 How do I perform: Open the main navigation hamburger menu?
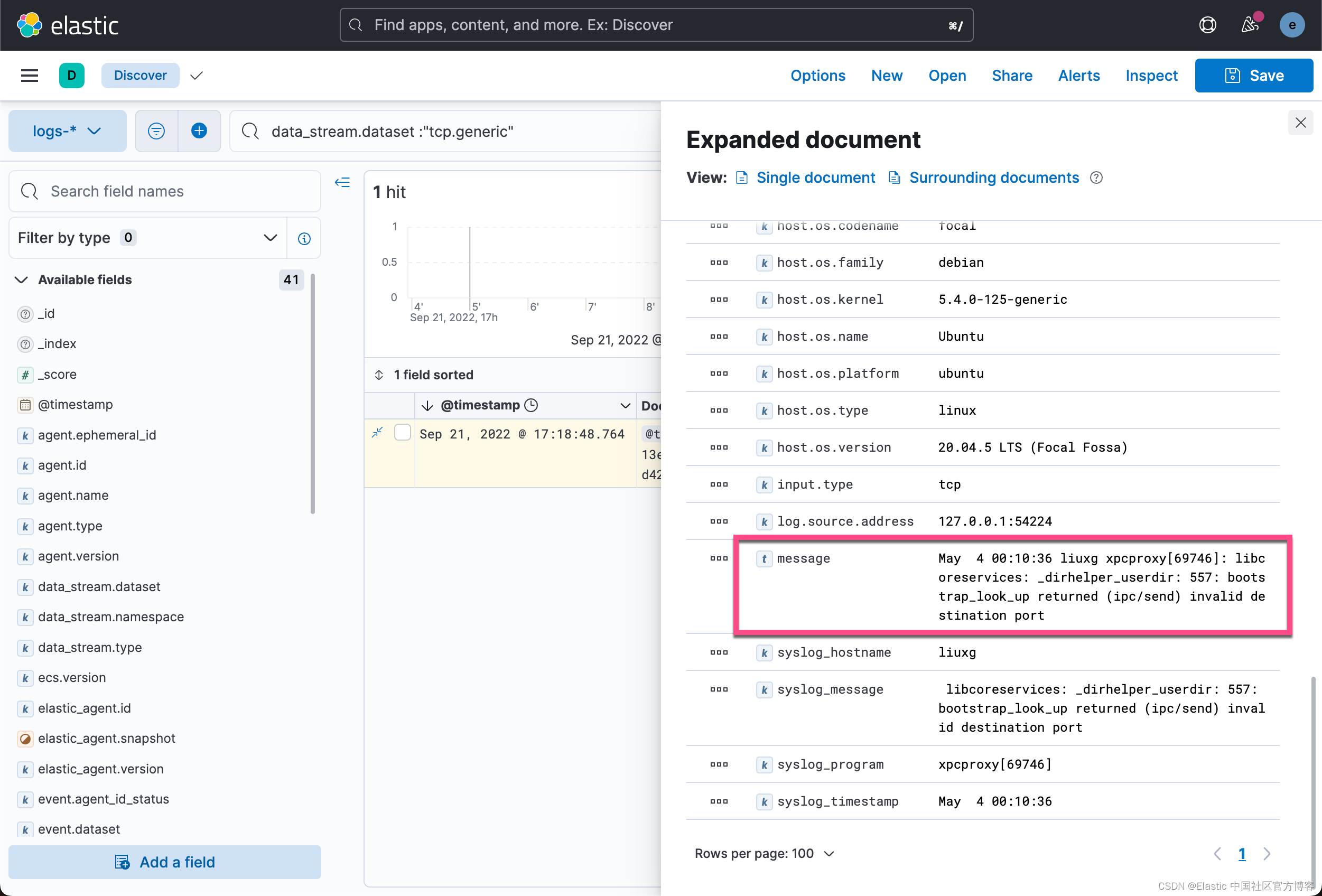click(29, 75)
